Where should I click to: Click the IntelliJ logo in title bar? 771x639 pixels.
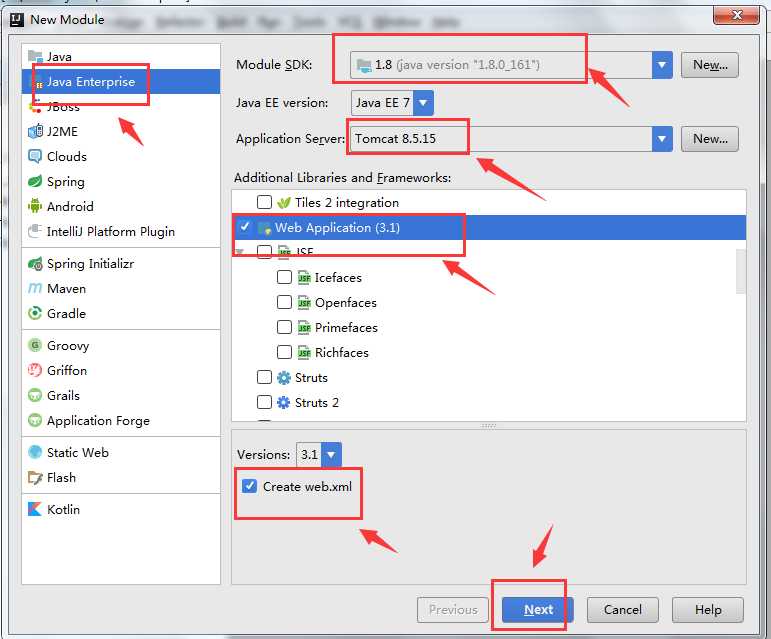coord(17,20)
